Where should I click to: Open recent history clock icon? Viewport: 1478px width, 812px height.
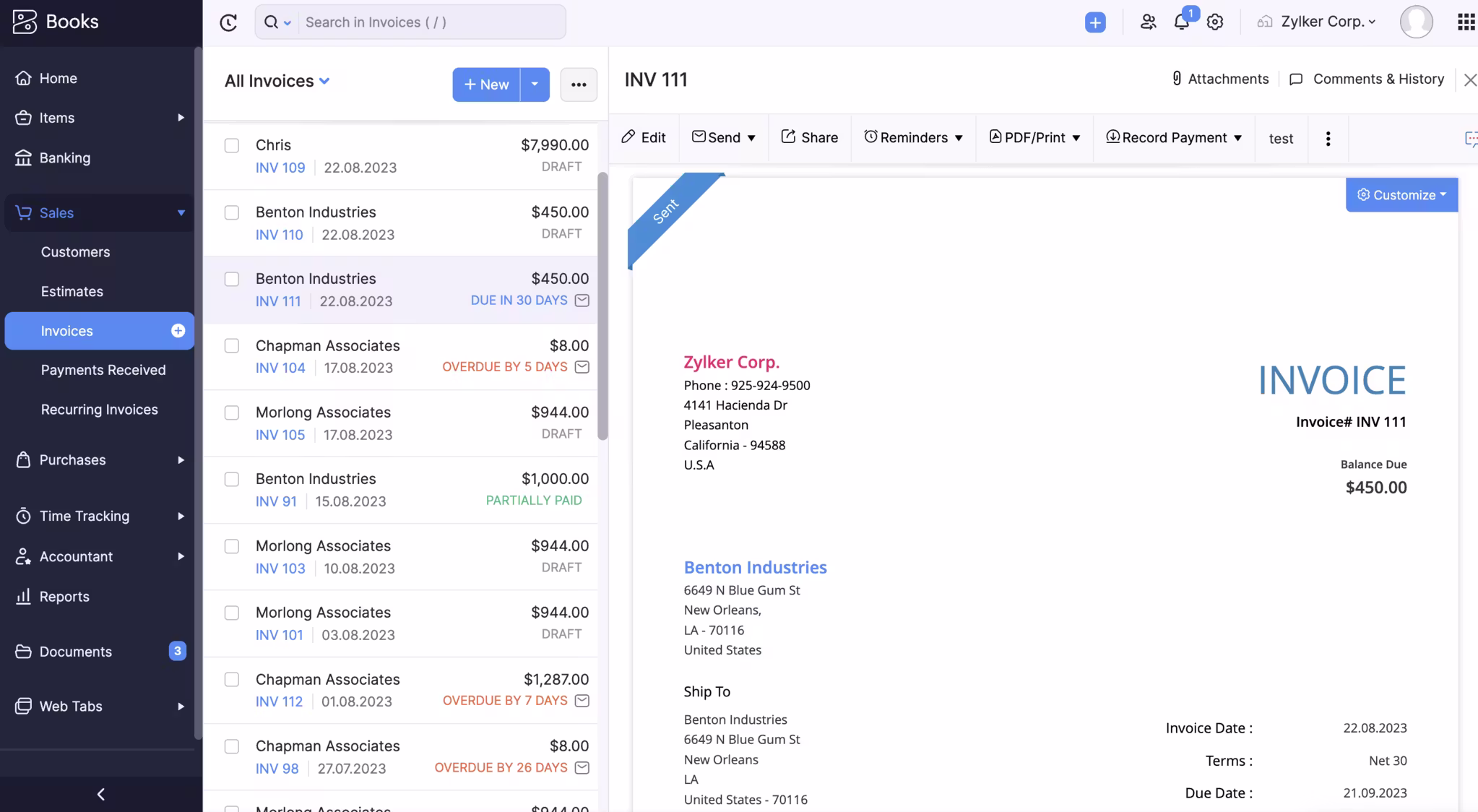point(228,22)
